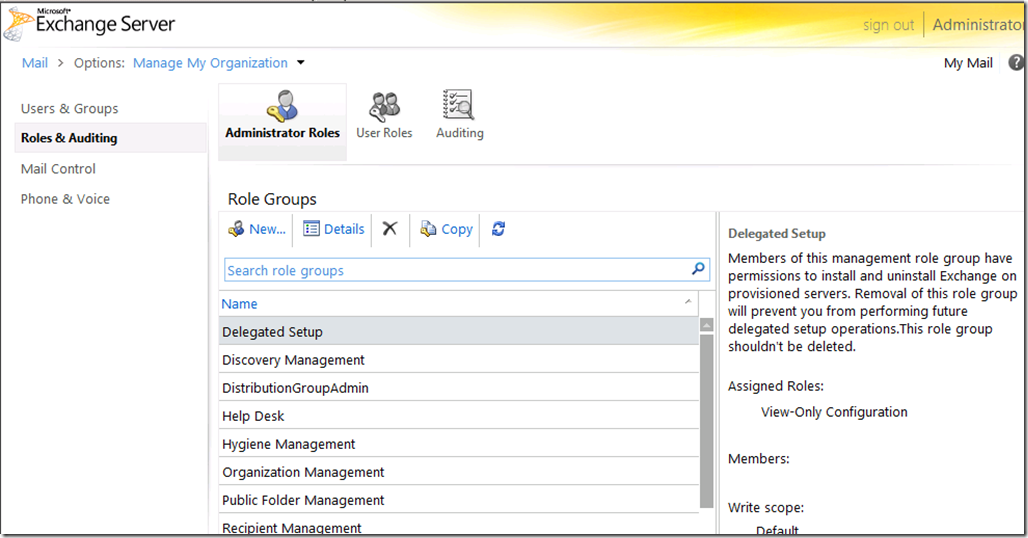Copy the selected role group

click(446, 229)
